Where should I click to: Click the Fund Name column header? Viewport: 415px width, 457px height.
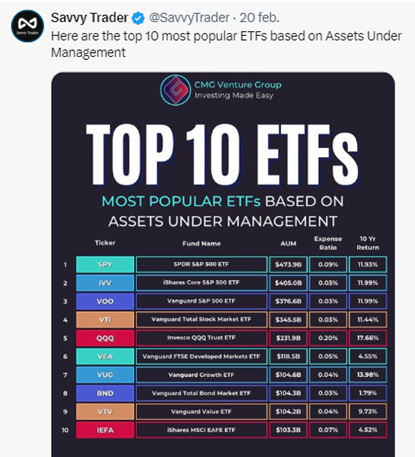pyautogui.click(x=201, y=244)
